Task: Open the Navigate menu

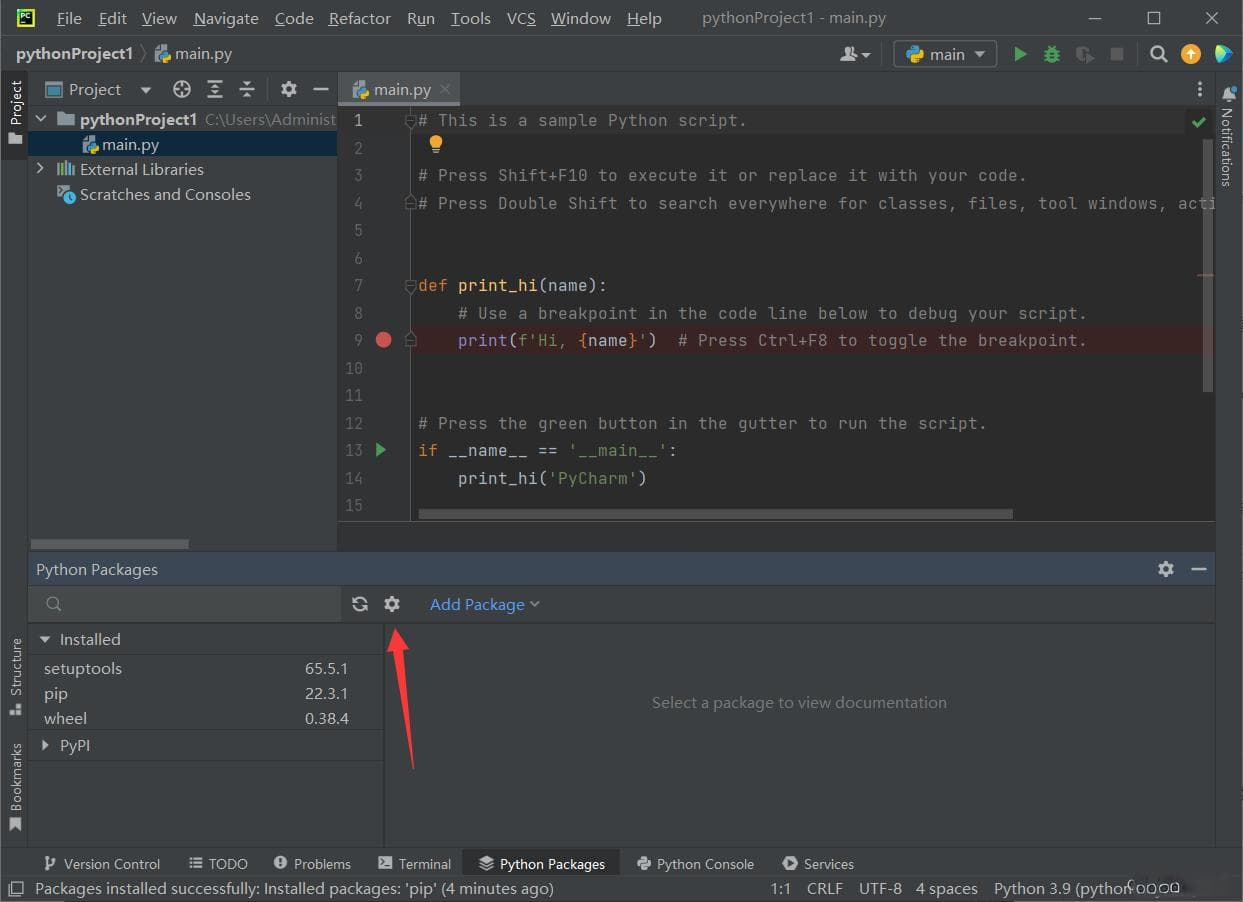Action: click(226, 18)
